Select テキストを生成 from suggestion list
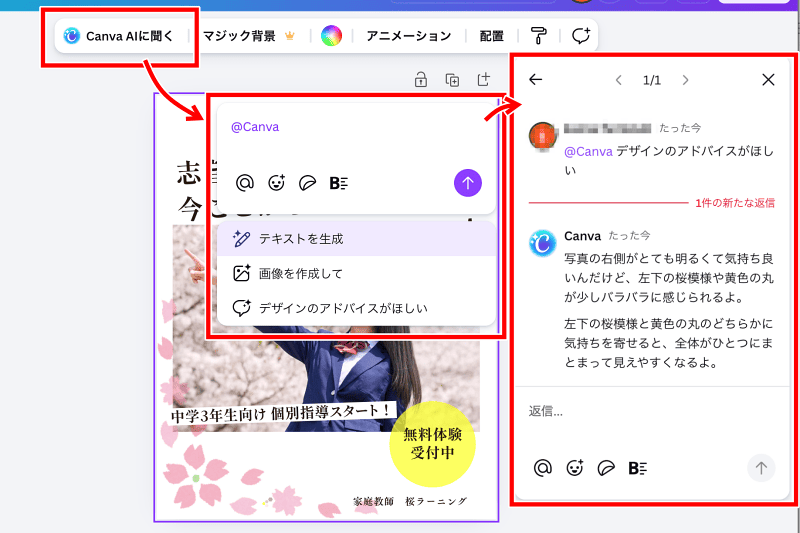800x533 pixels. pyautogui.click(x=300, y=239)
